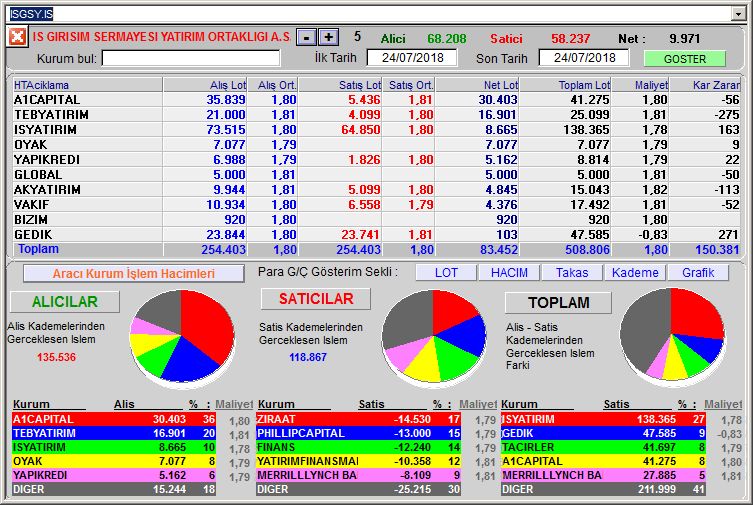Select the Takas view

coord(572,272)
